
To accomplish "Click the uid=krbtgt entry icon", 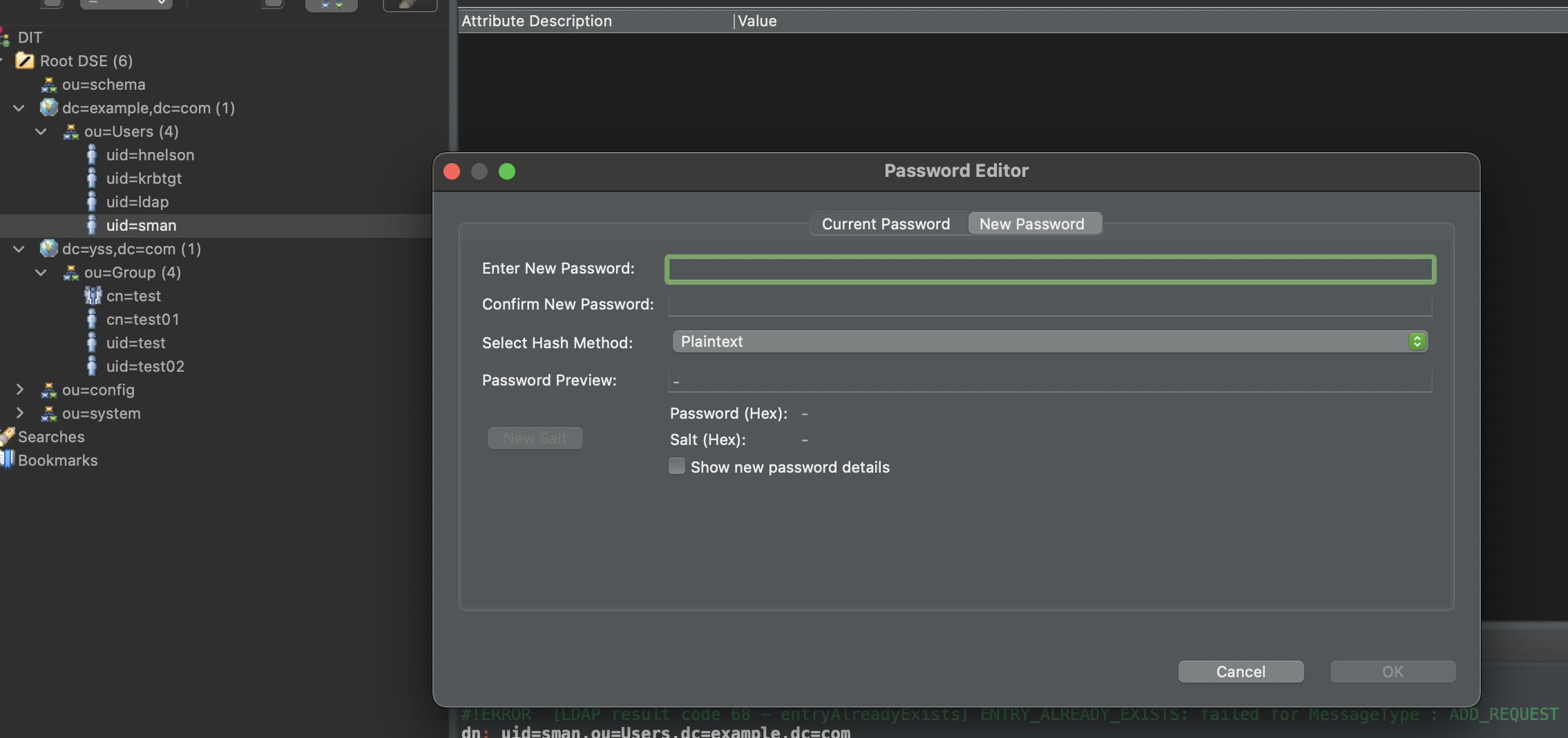I will 93,178.
